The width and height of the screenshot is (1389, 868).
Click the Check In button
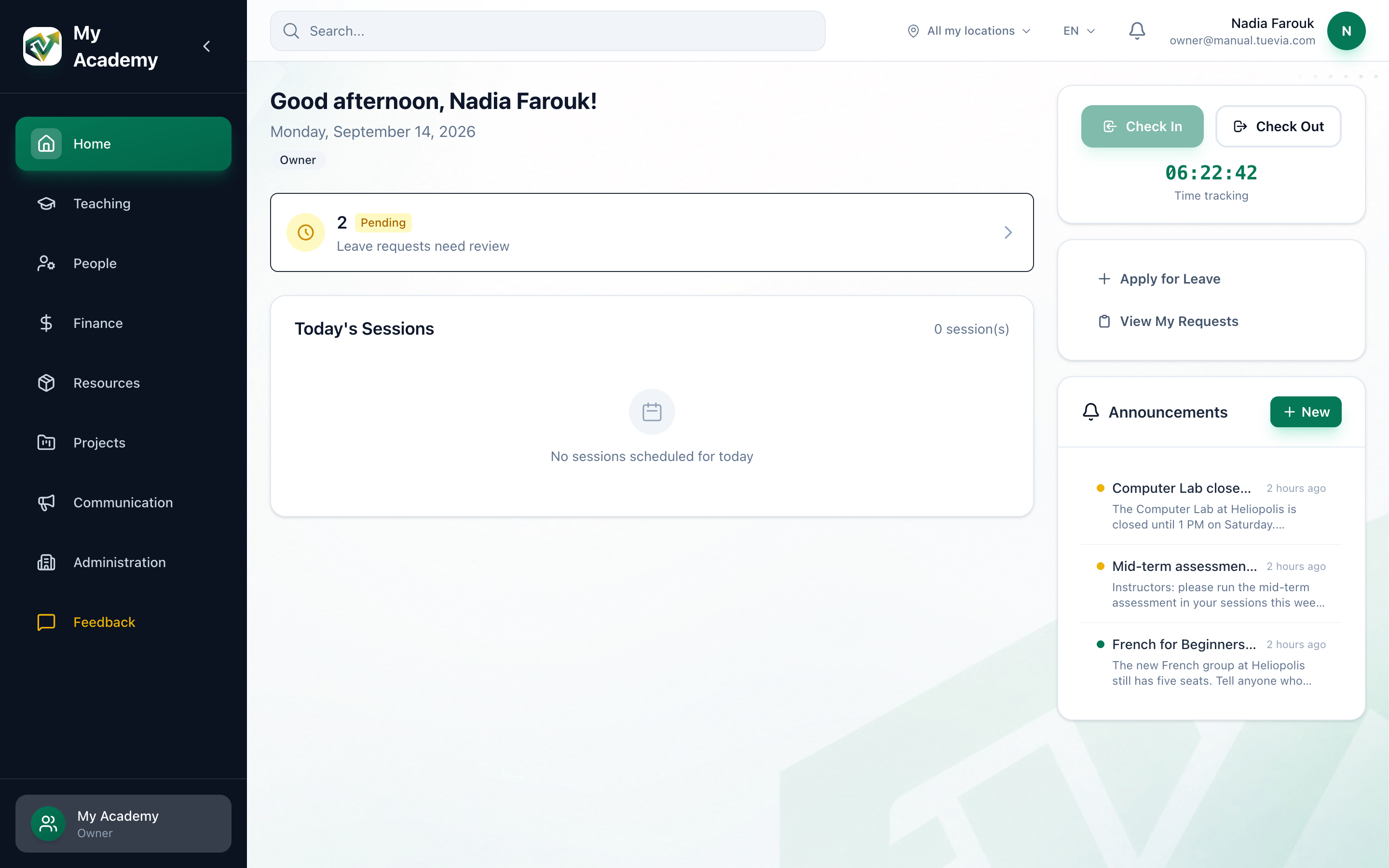[1142, 126]
